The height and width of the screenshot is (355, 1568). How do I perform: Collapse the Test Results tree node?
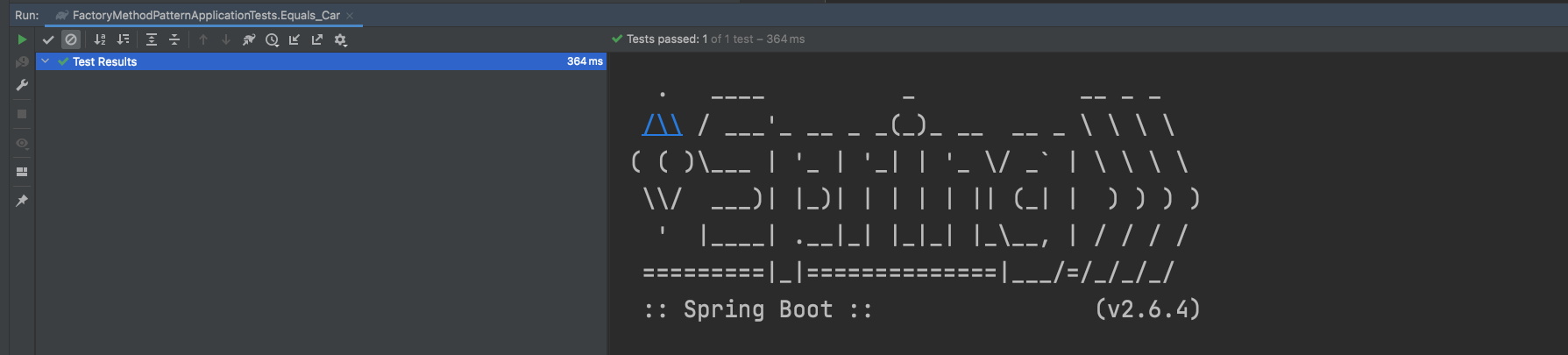pos(45,61)
